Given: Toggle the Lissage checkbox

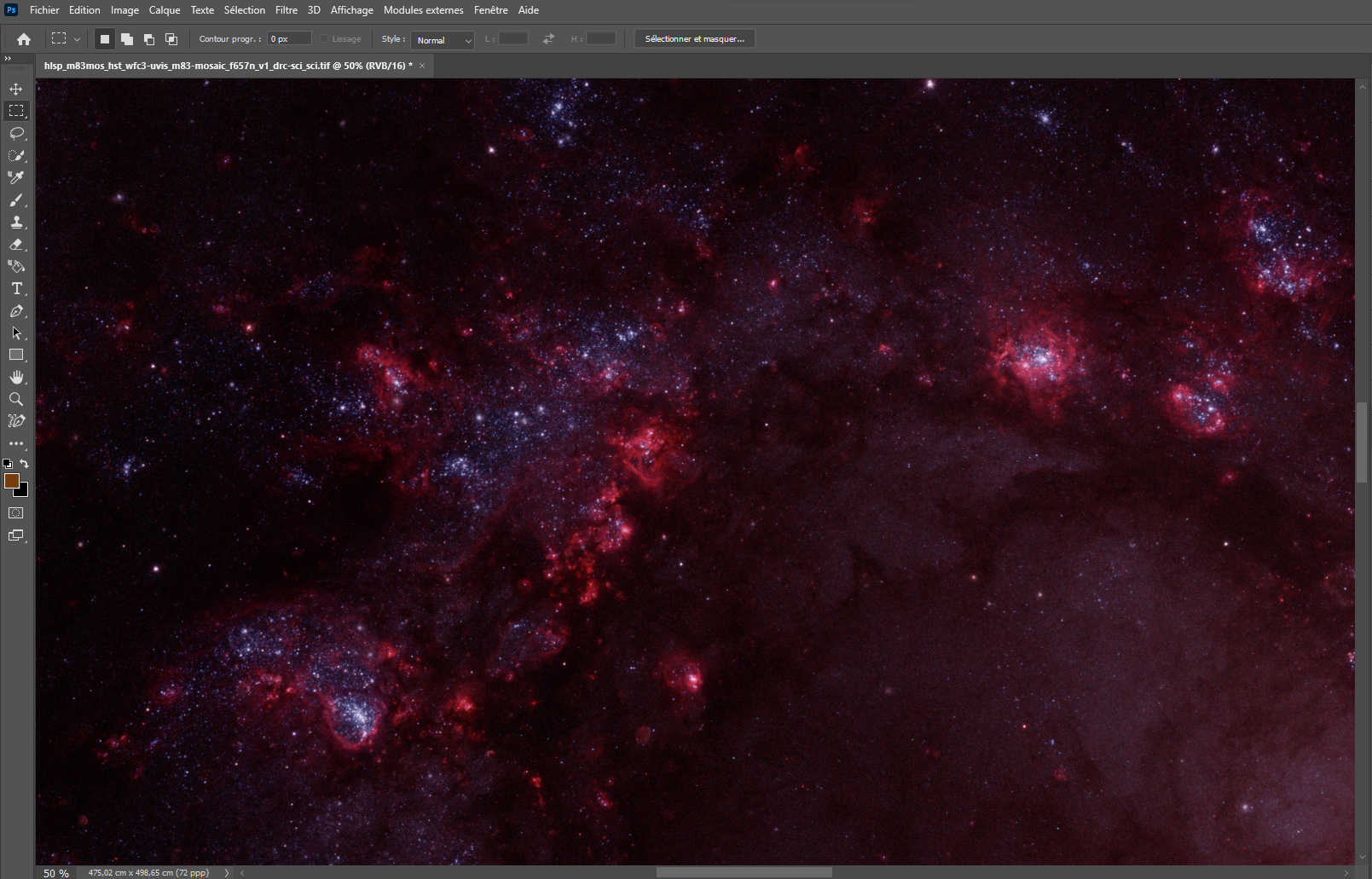Looking at the screenshot, I should pos(324,39).
